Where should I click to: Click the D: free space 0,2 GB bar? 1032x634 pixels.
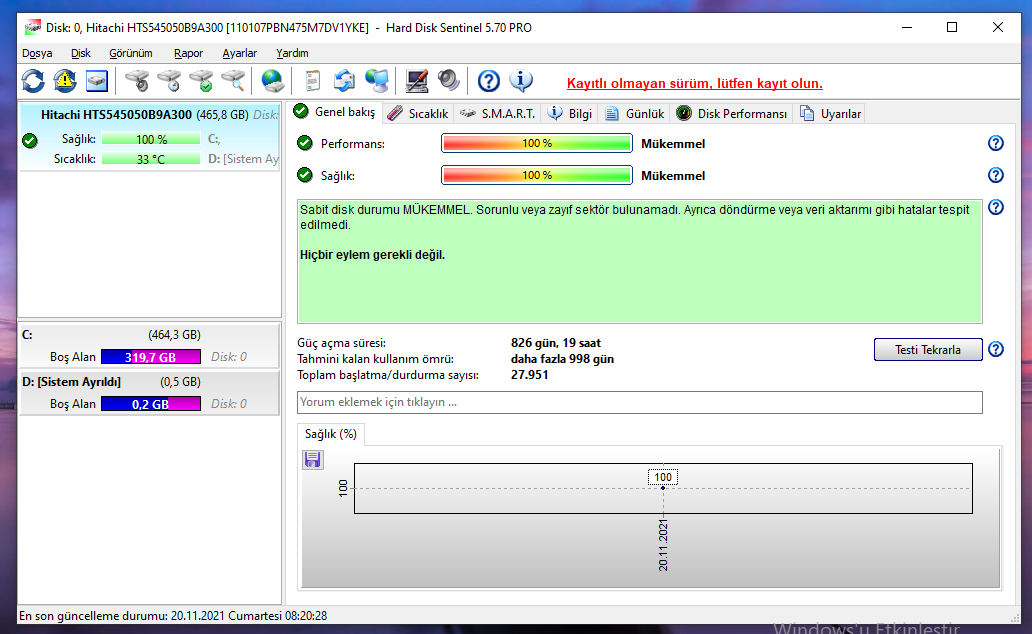(x=151, y=404)
